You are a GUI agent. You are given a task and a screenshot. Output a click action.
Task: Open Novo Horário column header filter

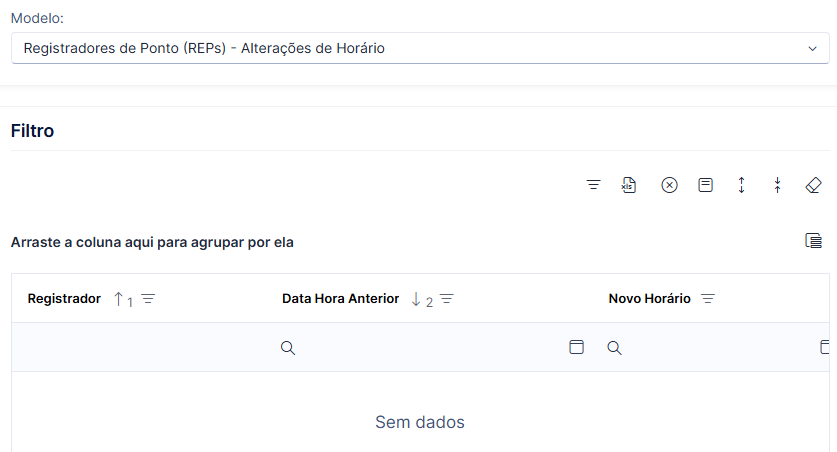point(708,299)
